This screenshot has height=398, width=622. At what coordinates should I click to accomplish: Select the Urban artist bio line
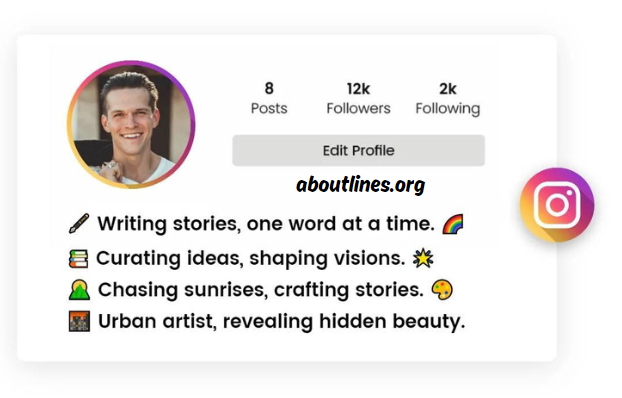[267, 321]
